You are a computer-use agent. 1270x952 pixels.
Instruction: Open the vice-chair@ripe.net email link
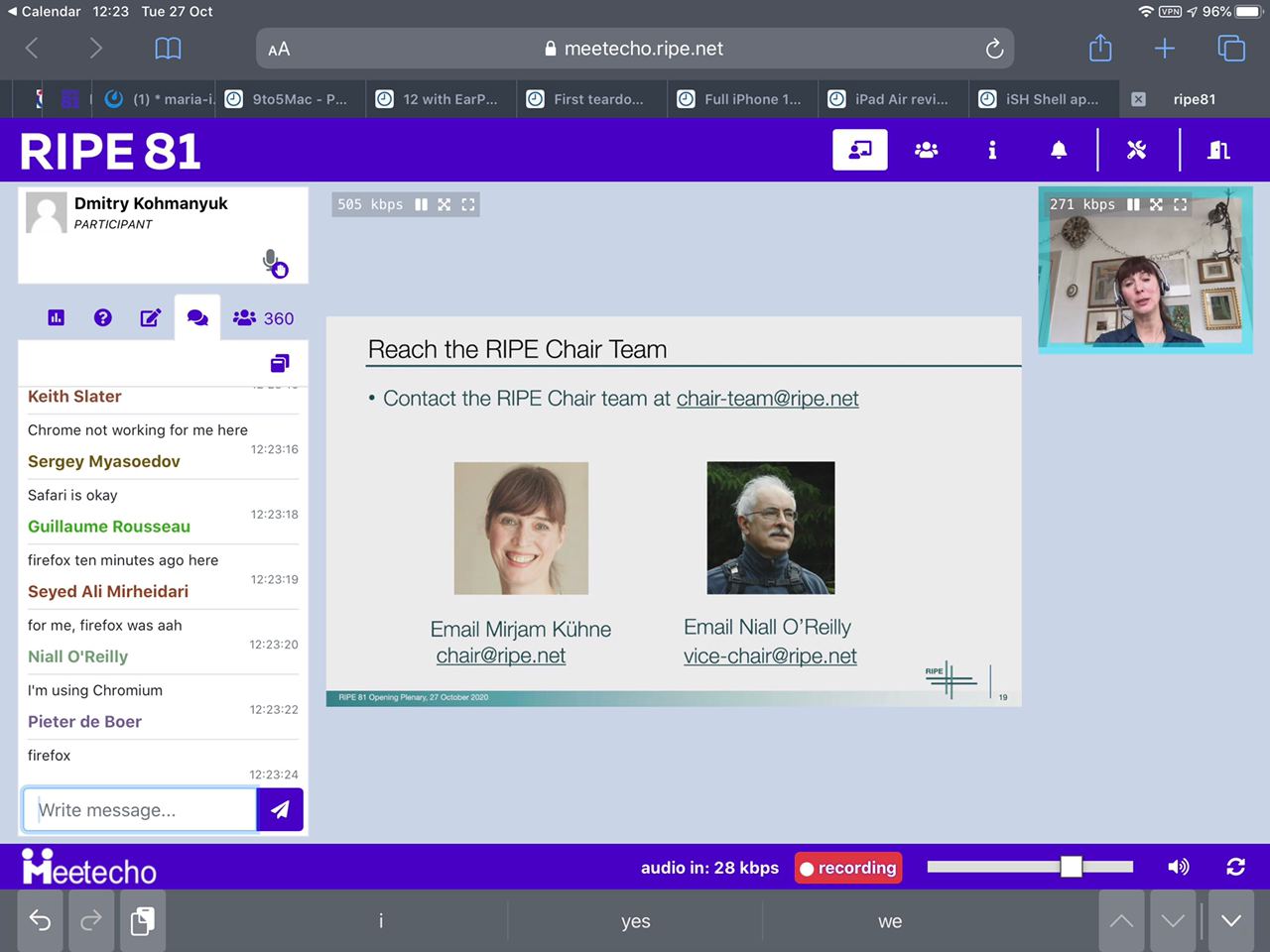tap(770, 655)
